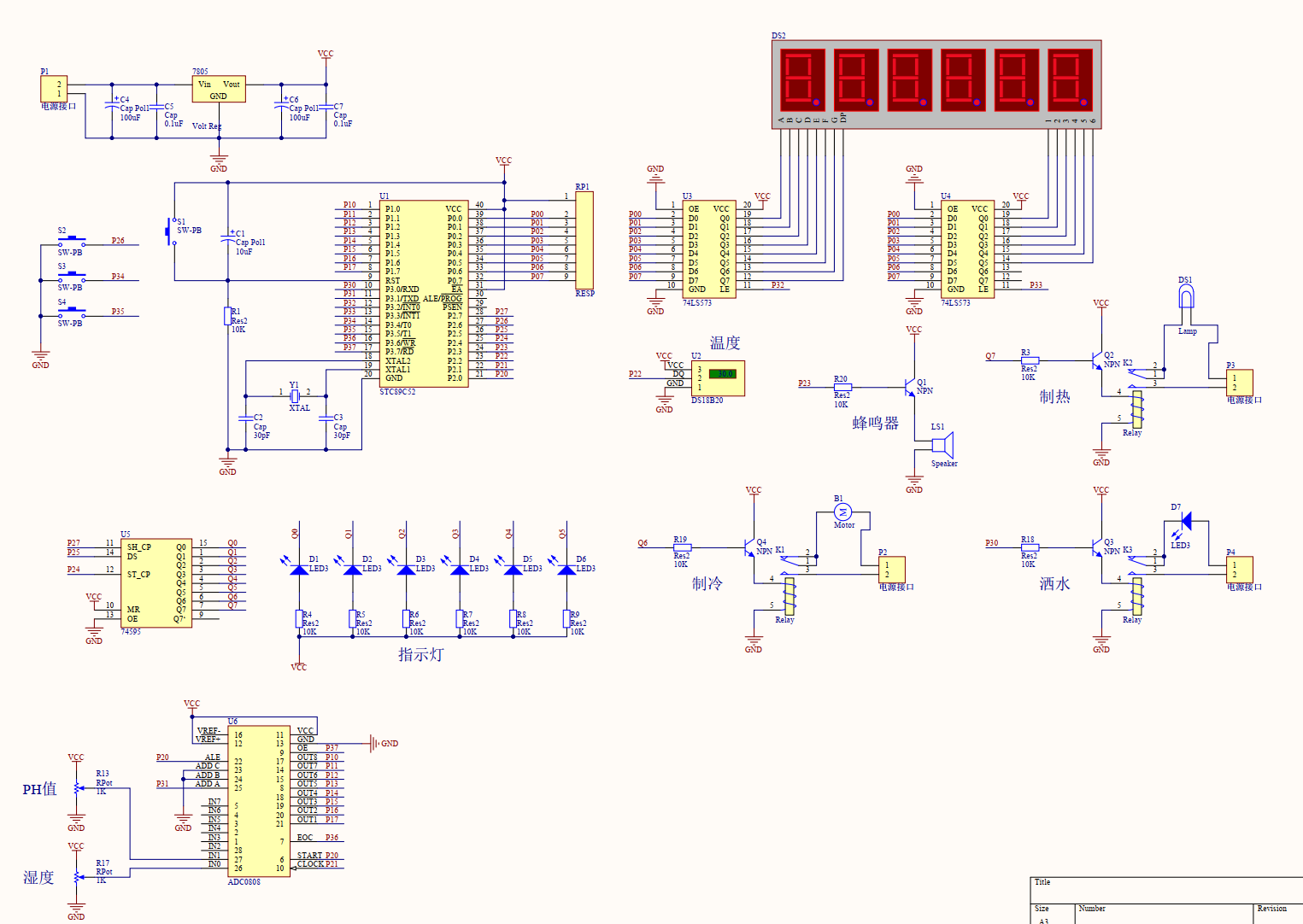Click the PH值 label
Image resolution: width=1303 pixels, height=924 pixels.
(39, 789)
